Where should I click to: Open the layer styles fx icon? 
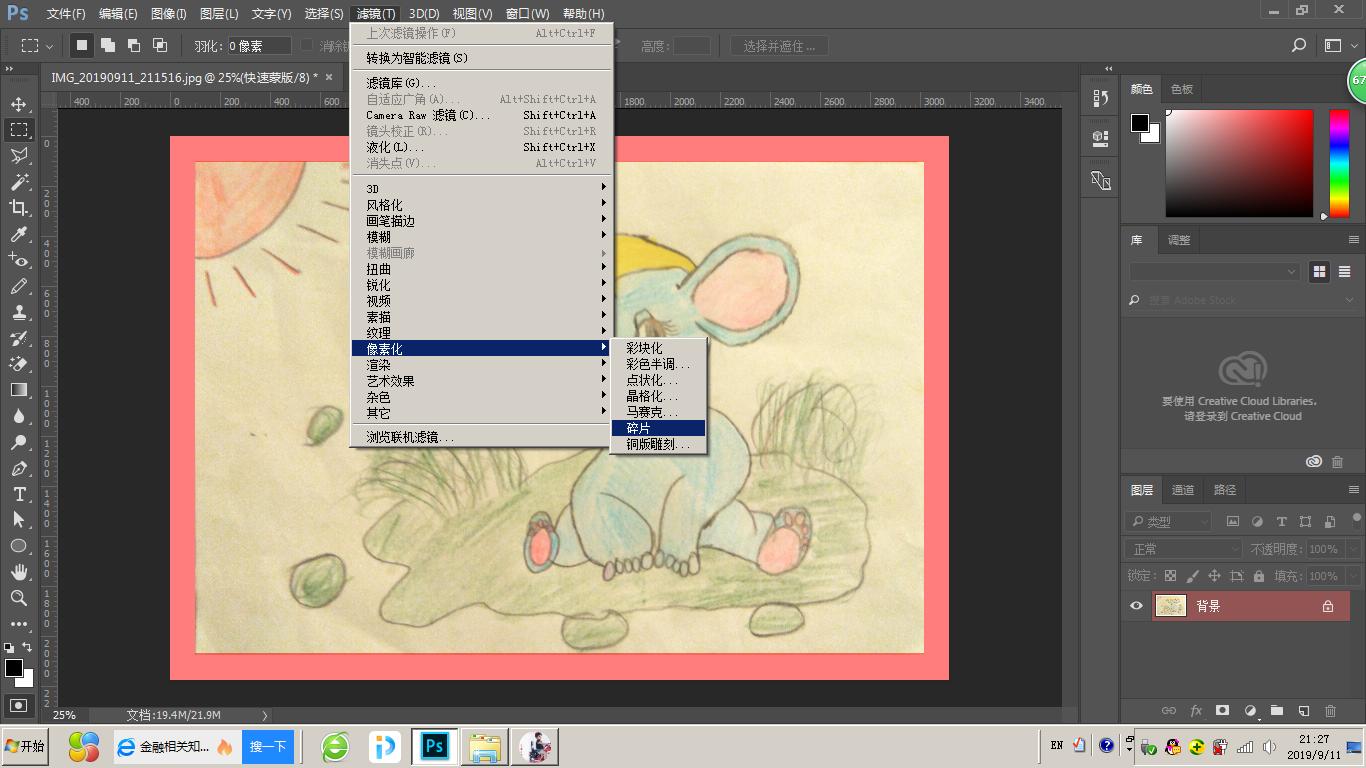point(1196,710)
